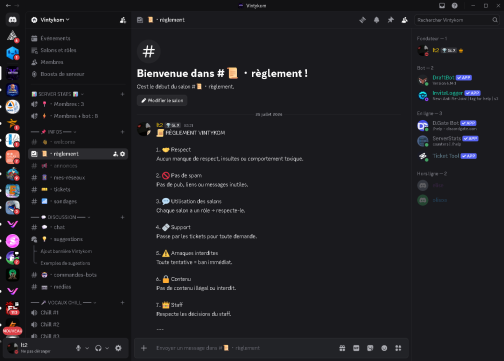
Task: Switch to chat channel
Action: (x=78, y=227)
